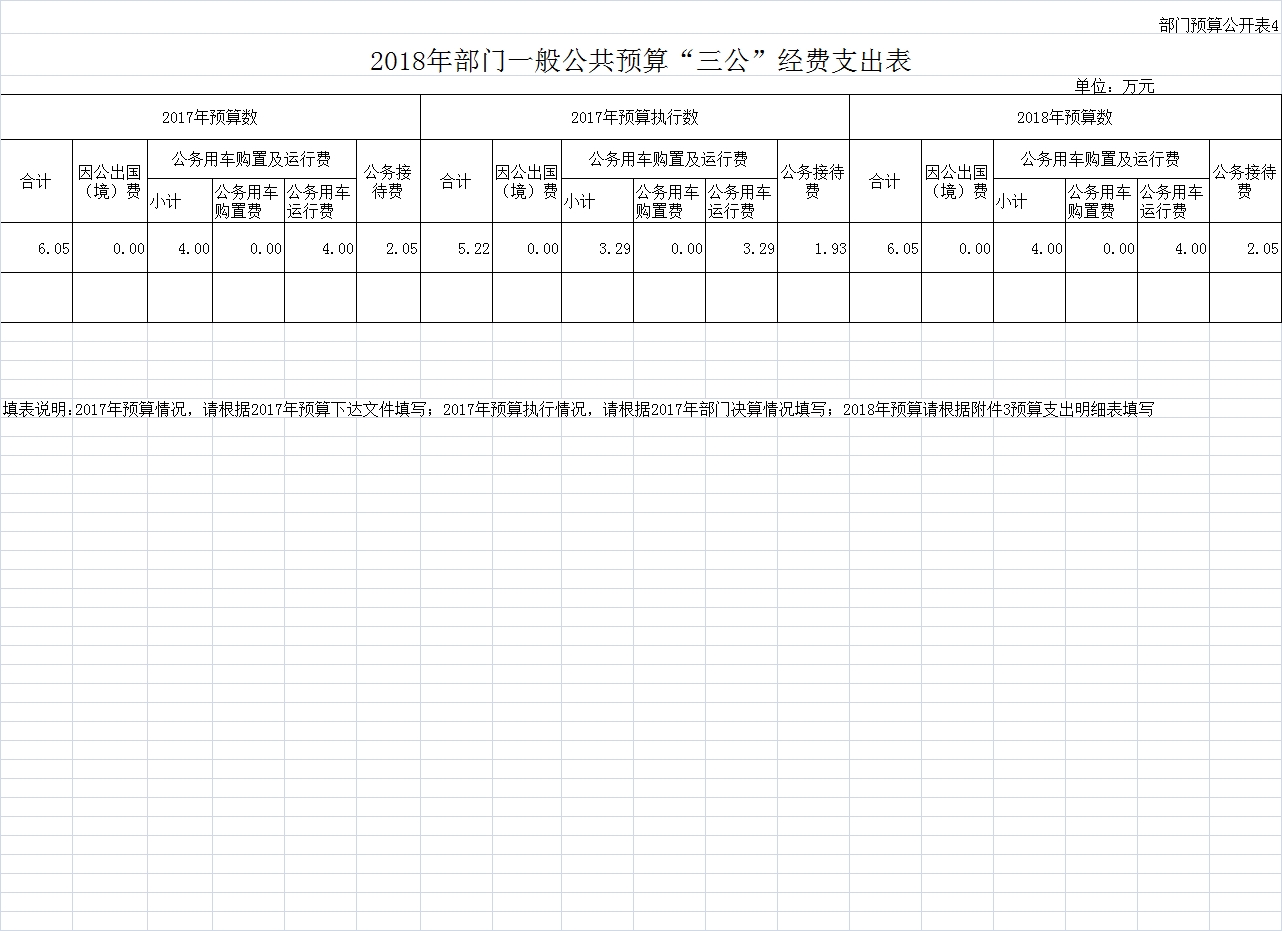Select 小计 header in 2017年预算数 group

click(x=180, y=201)
